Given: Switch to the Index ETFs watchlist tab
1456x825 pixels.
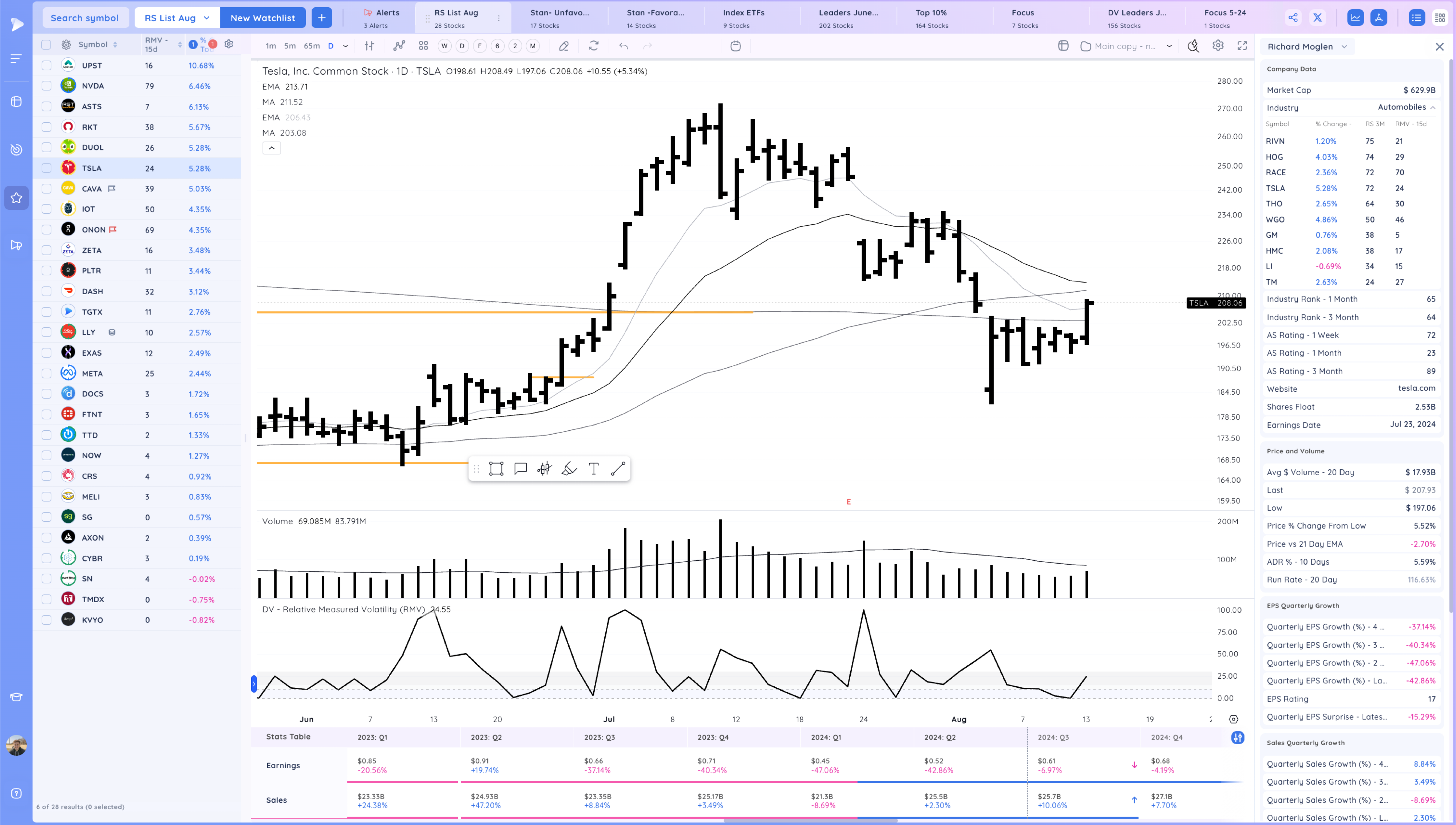Looking at the screenshot, I should coord(744,18).
